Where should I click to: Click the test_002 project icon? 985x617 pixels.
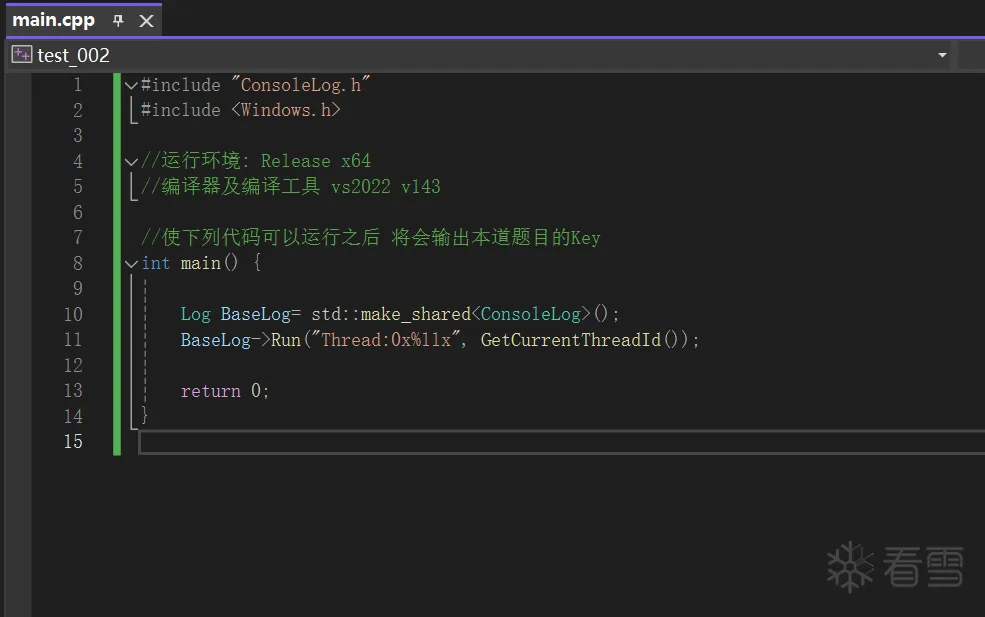pos(21,55)
